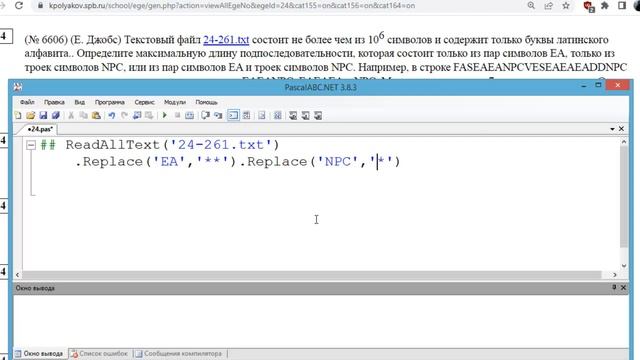Maximize the PascalABC.NET window
Image resolution: width=640 pixels, height=360 pixels.
tap(598, 85)
